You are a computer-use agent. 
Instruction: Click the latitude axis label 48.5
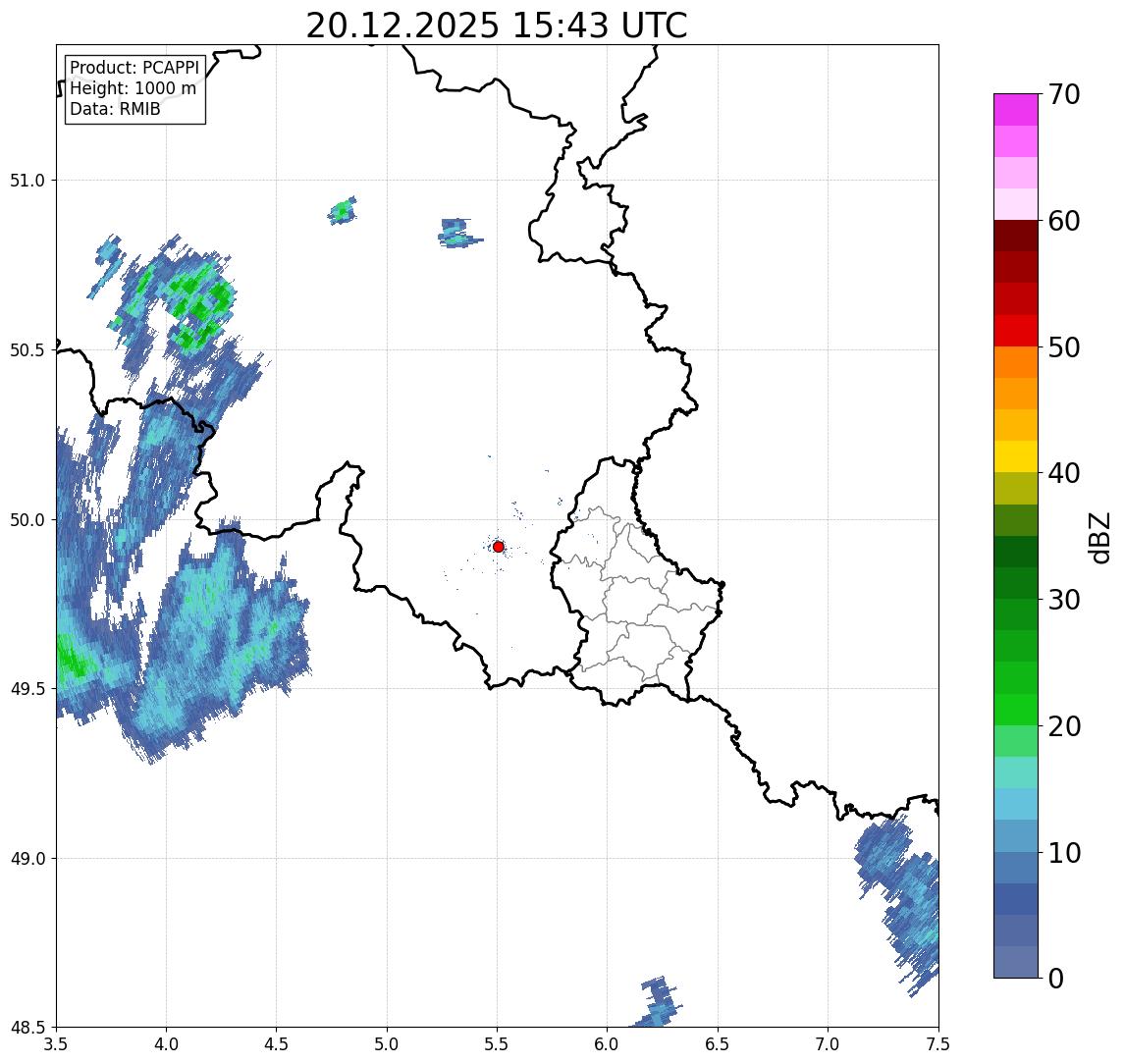pyautogui.click(x=27, y=1028)
